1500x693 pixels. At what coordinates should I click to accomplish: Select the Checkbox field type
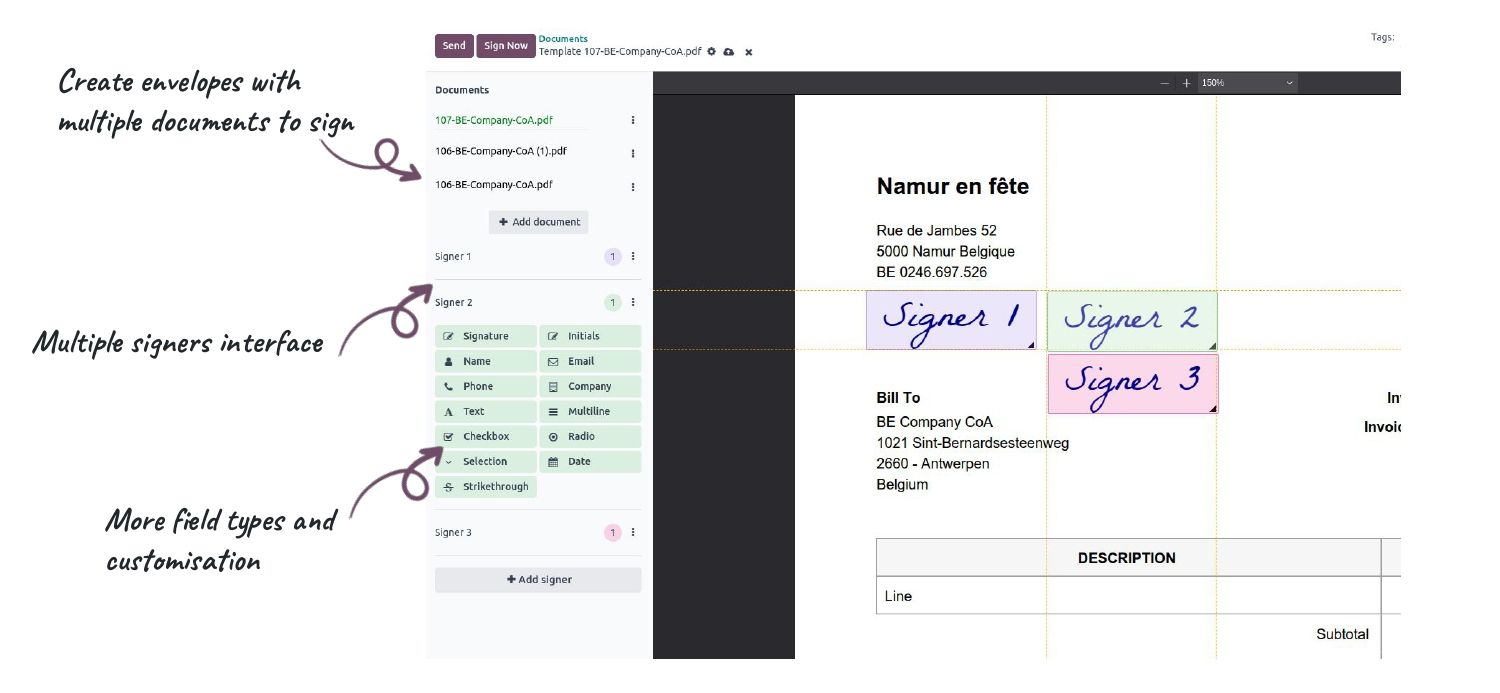pos(485,436)
